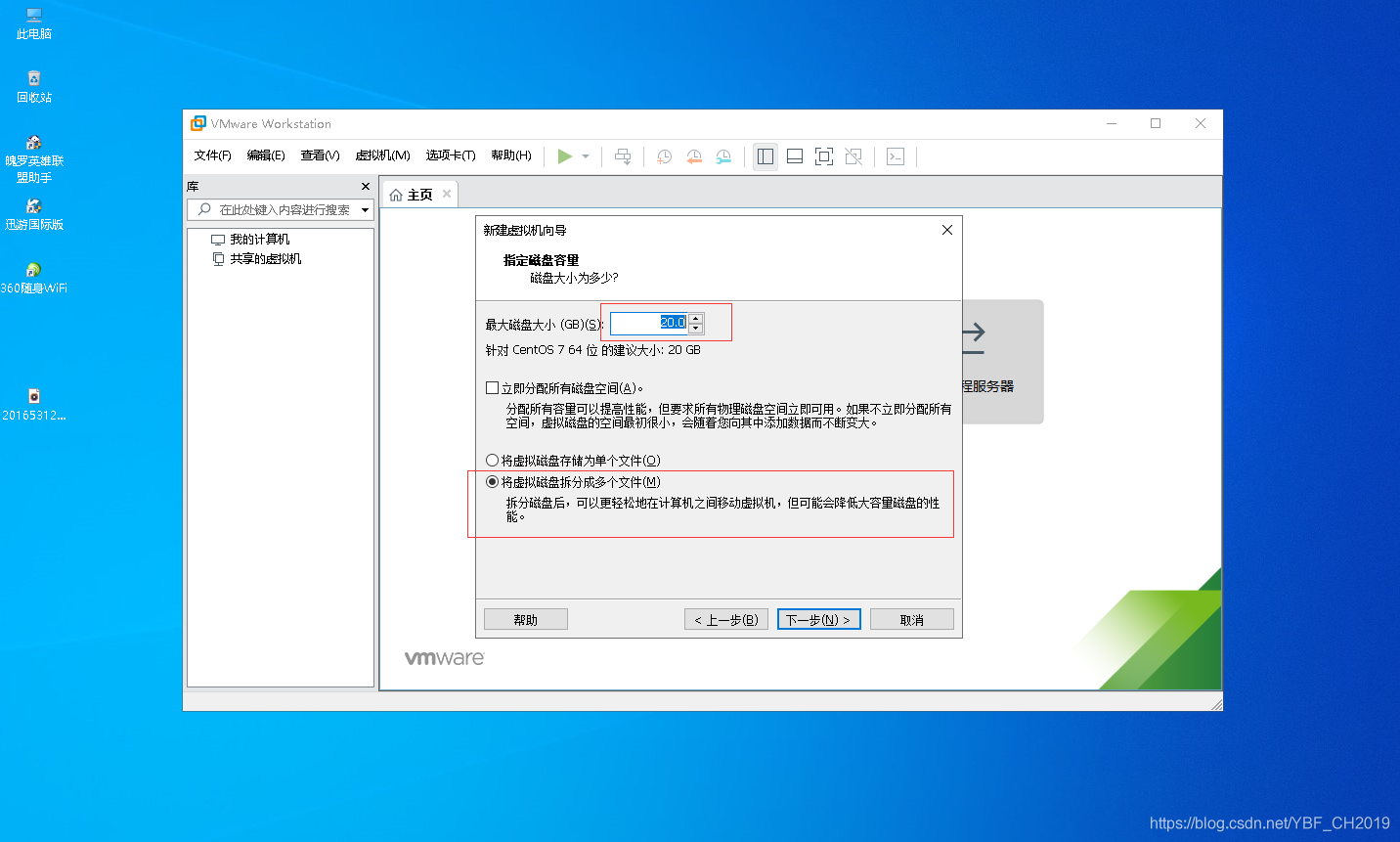Open the 编辑(E) menu

coord(266,155)
